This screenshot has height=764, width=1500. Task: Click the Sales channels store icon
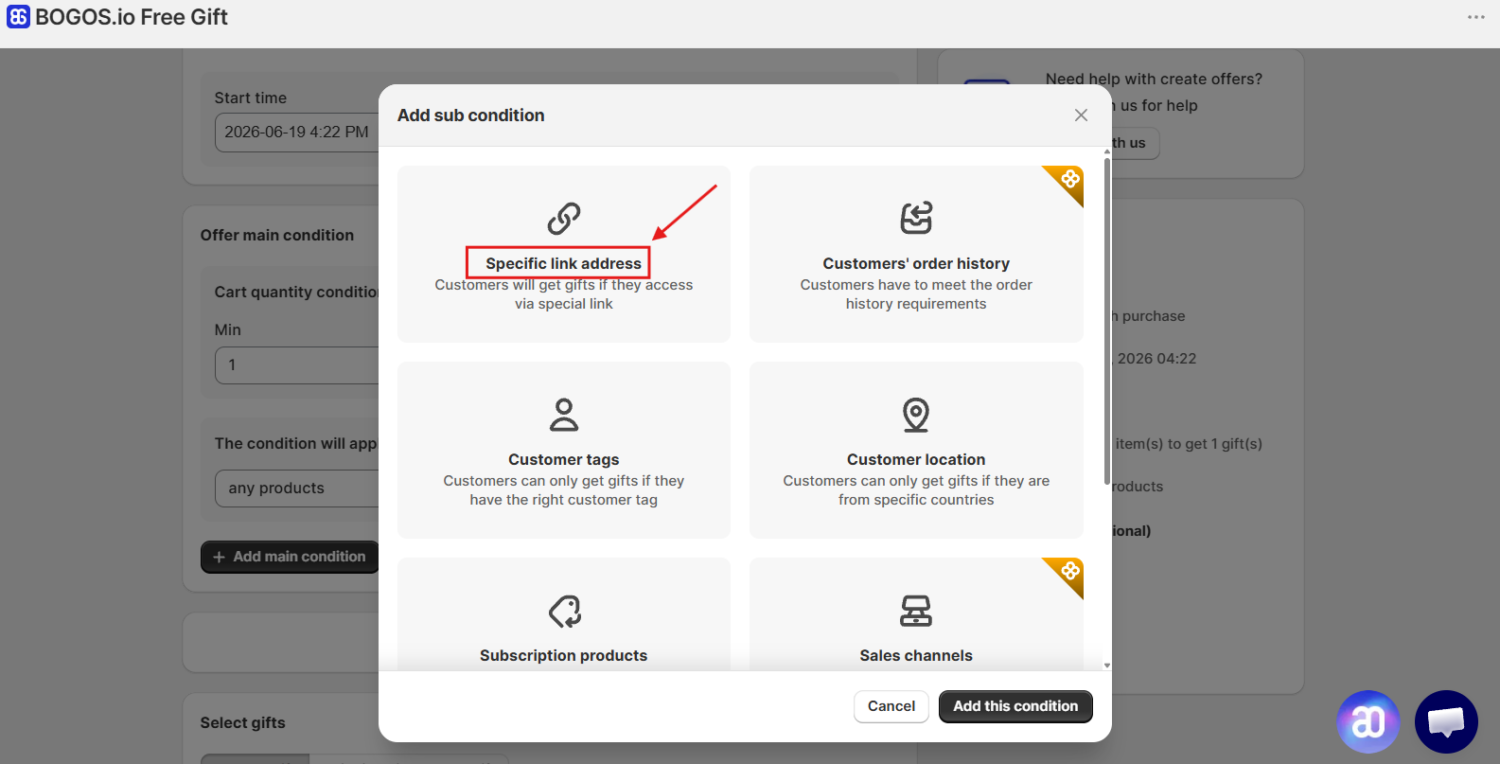coord(916,610)
